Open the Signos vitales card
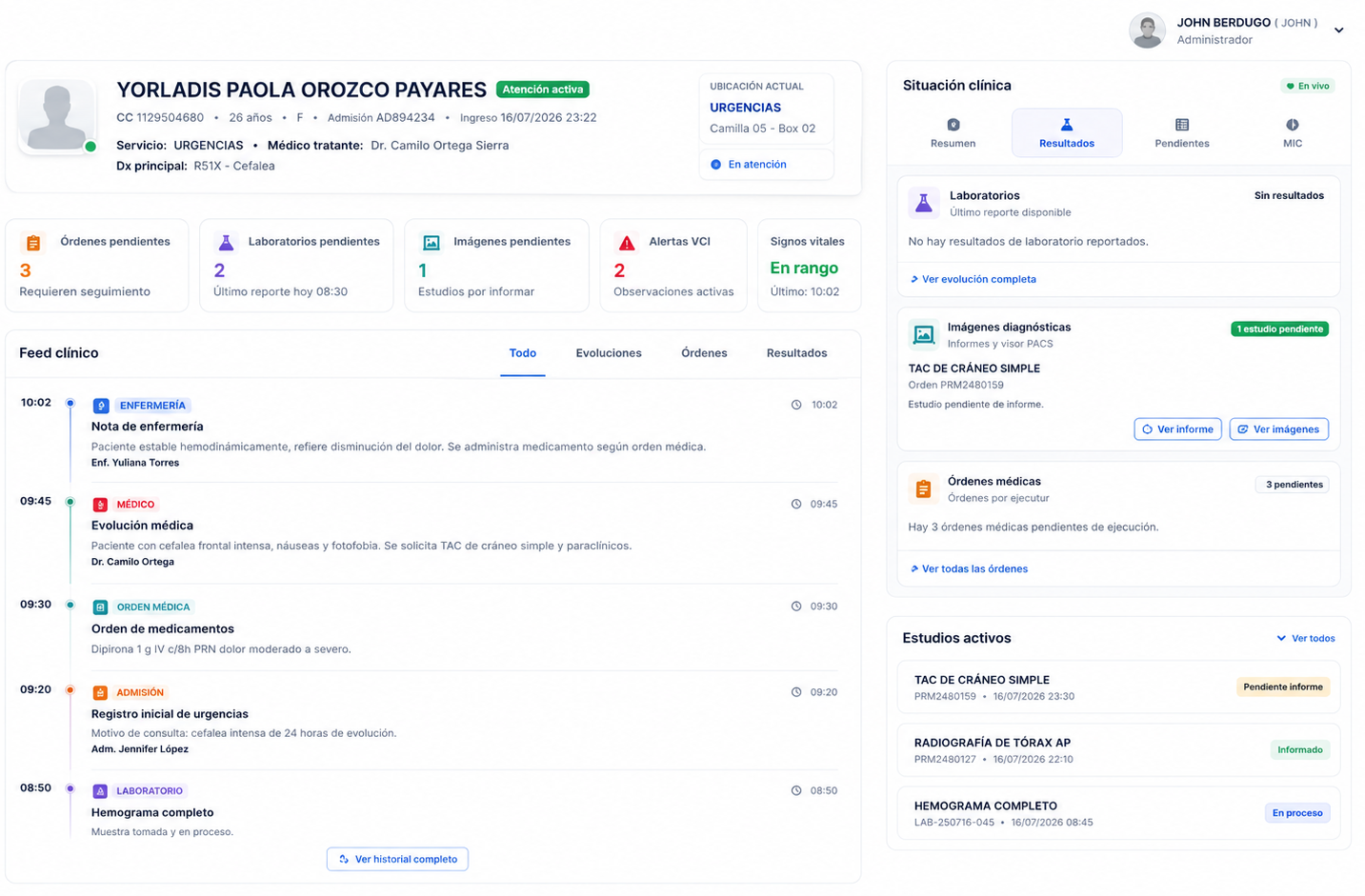Viewport: 1365px width, 896px height. tap(809, 266)
